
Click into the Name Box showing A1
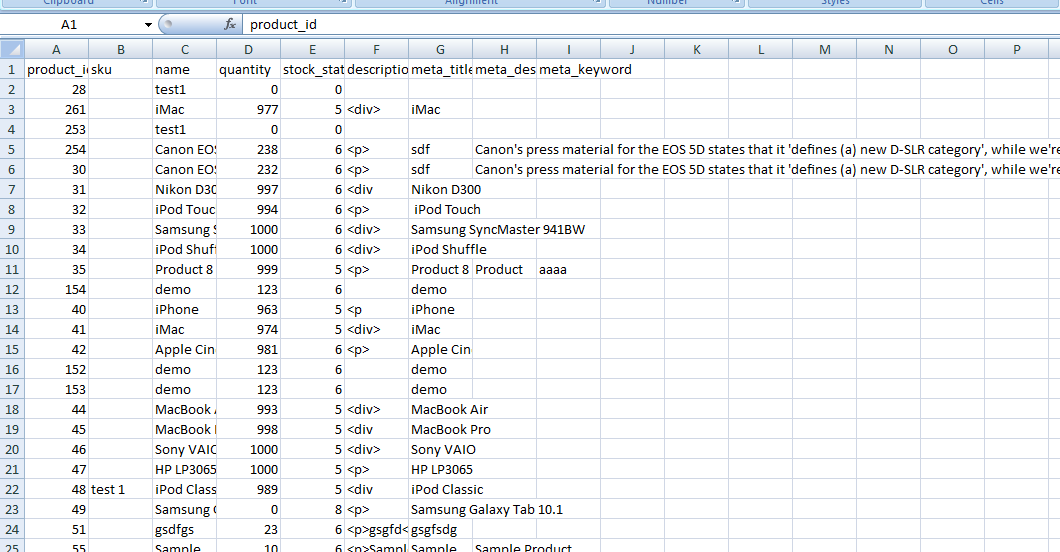click(x=69, y=25)
